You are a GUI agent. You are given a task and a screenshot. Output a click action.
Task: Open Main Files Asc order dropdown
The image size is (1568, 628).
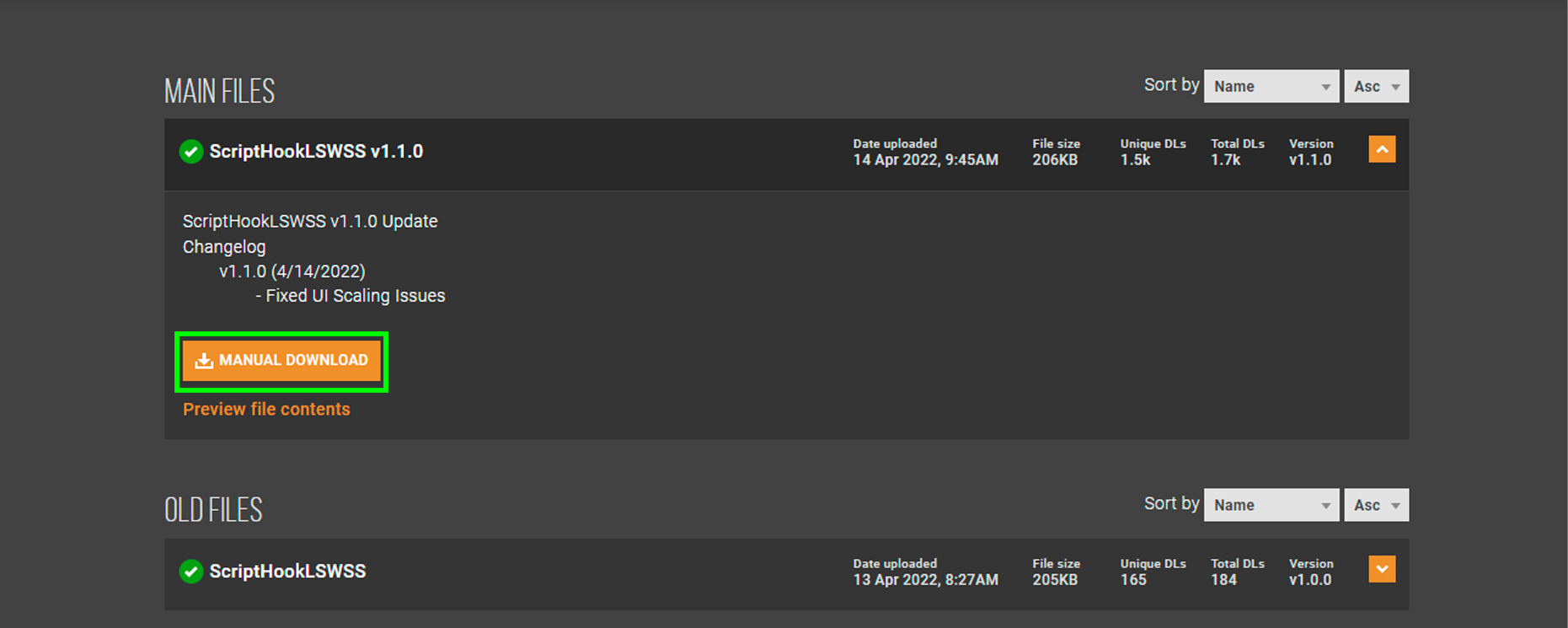[x=1376, y=86]
